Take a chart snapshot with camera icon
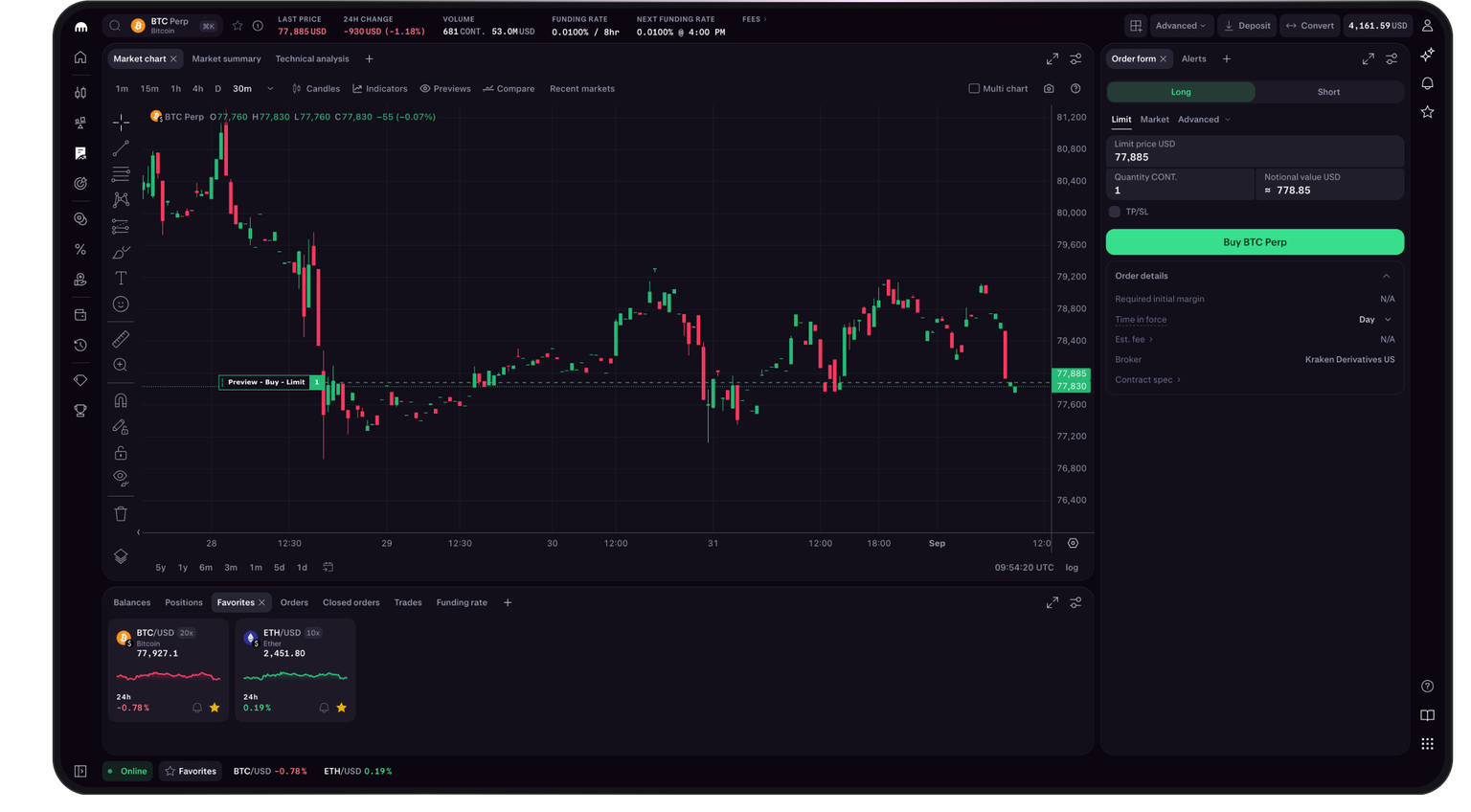The width and height of the screenshot is (1471, 812). click(1049, 89)
